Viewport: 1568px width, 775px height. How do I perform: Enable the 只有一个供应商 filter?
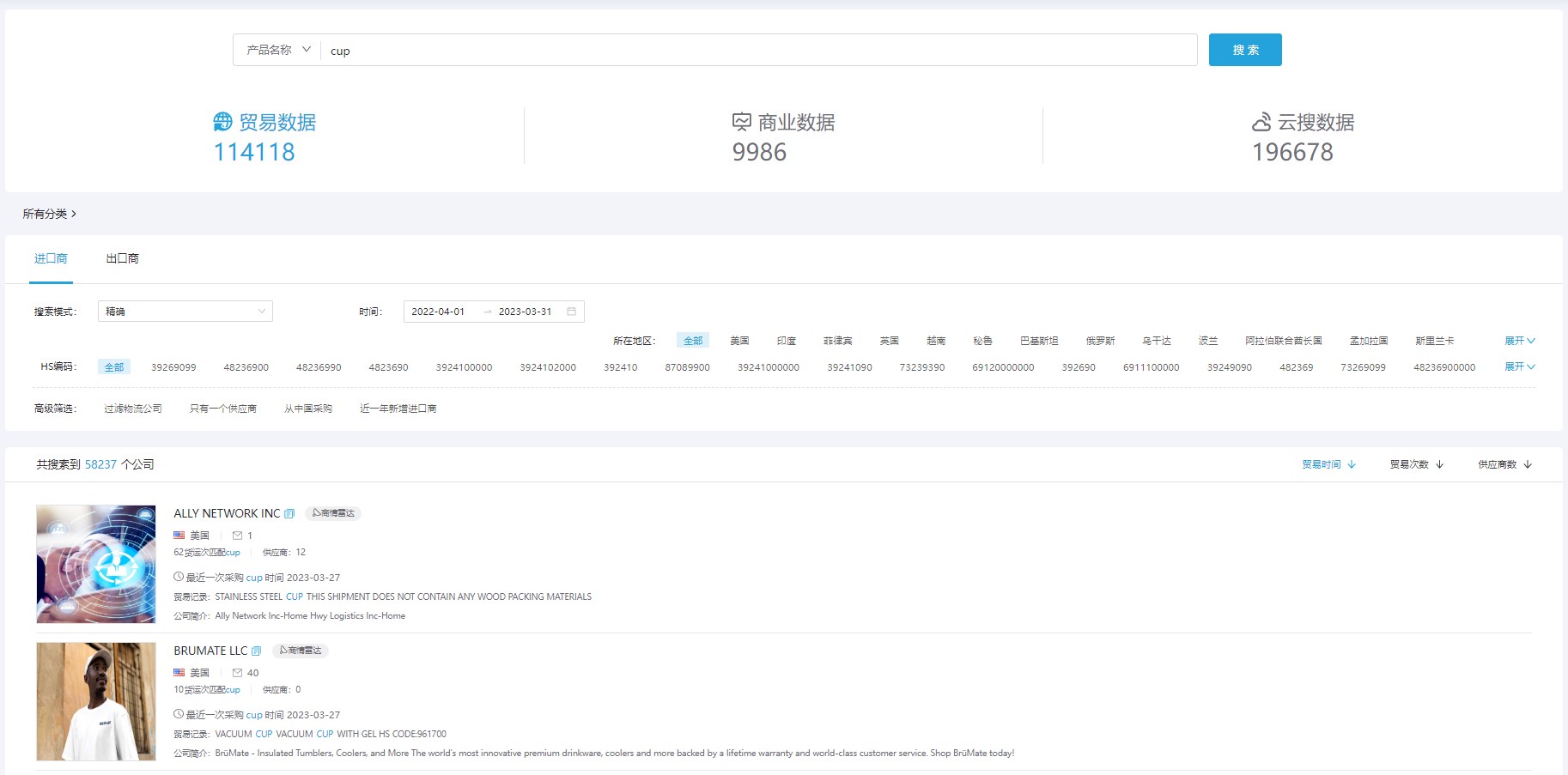[223, 409]
